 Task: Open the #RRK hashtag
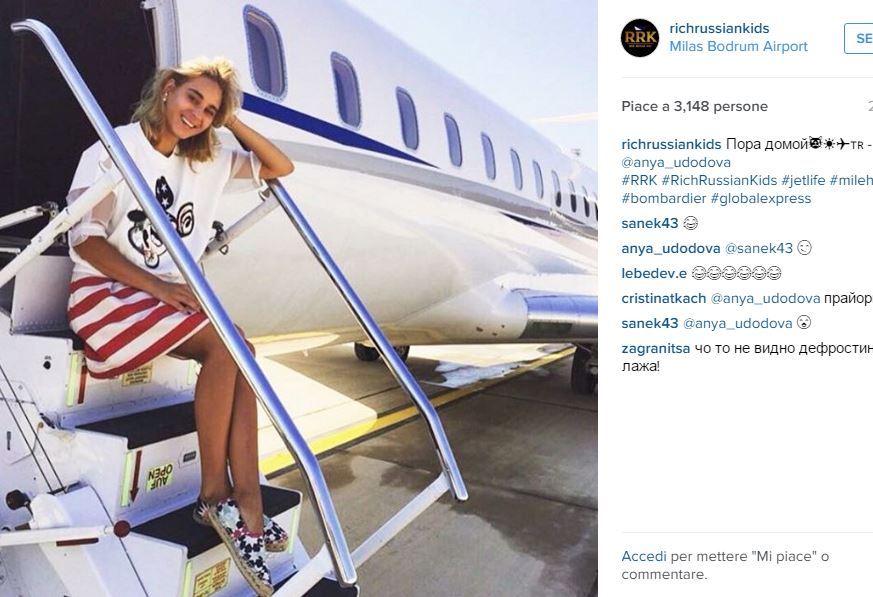tap(639, 180)
